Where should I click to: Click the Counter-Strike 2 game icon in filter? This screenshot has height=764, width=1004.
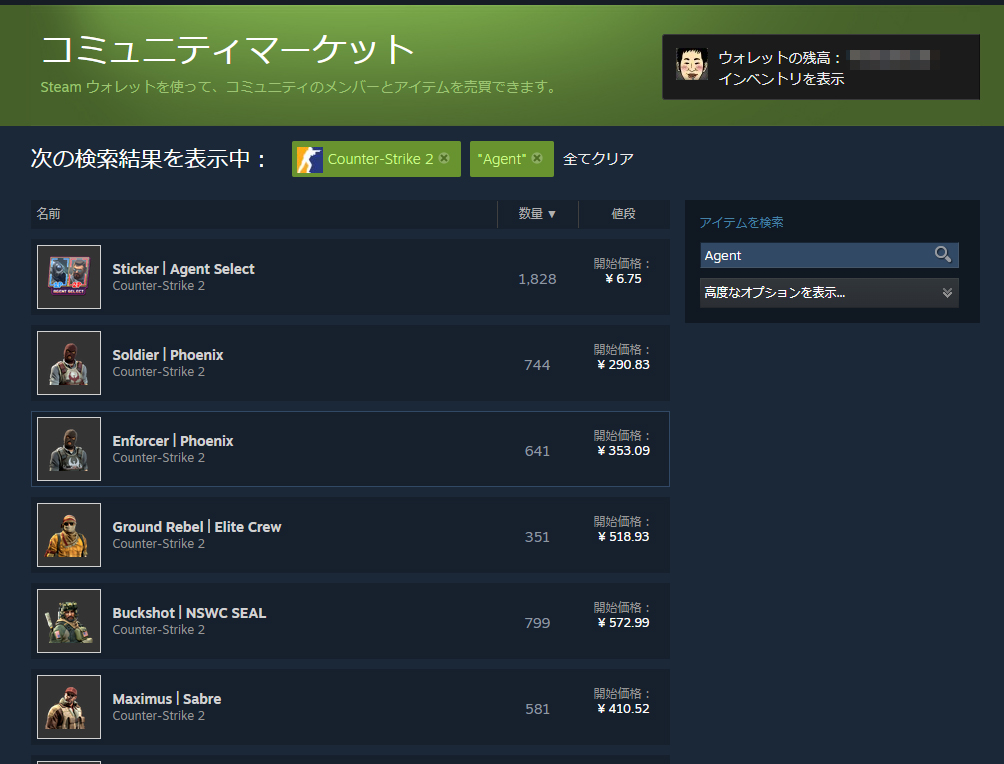click(310, 159)
